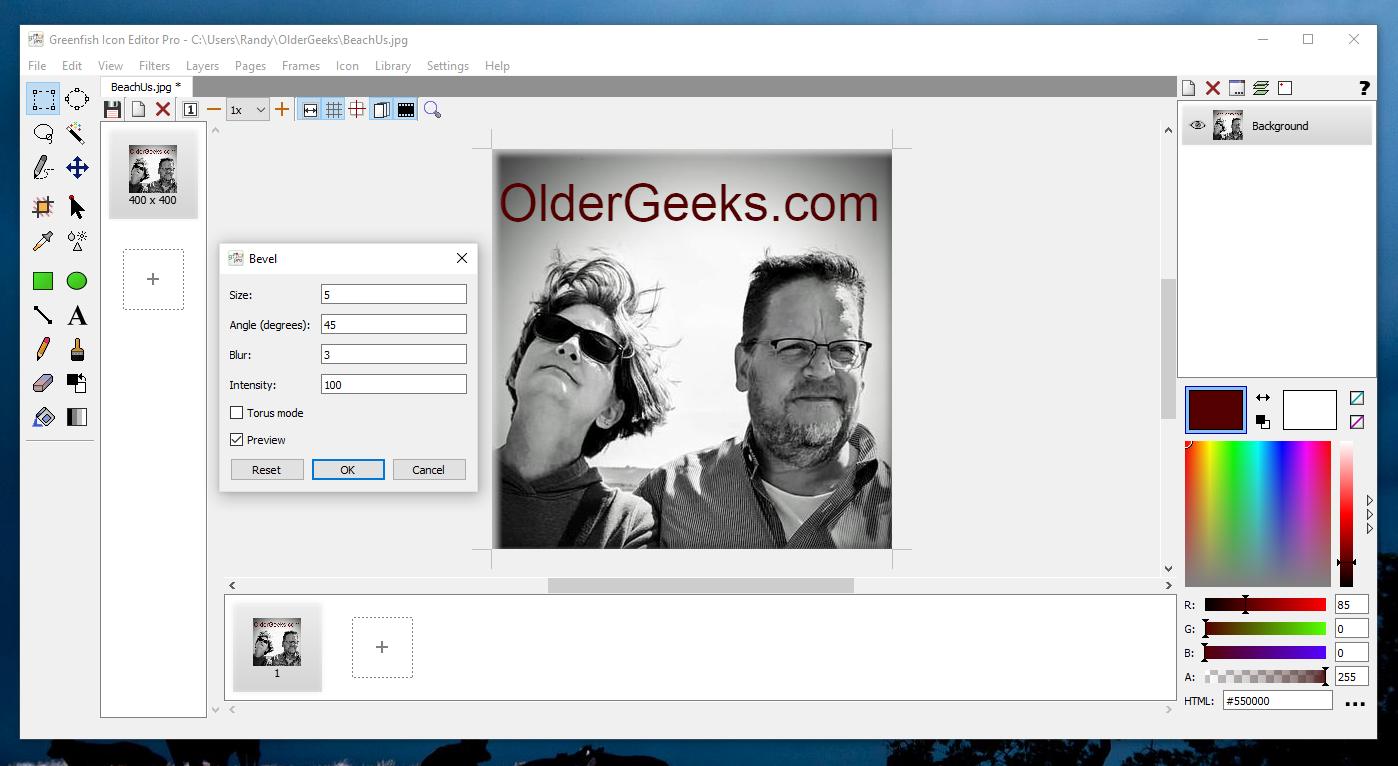Open the File menu
1398x766 pixels.
tap(37, 66)
